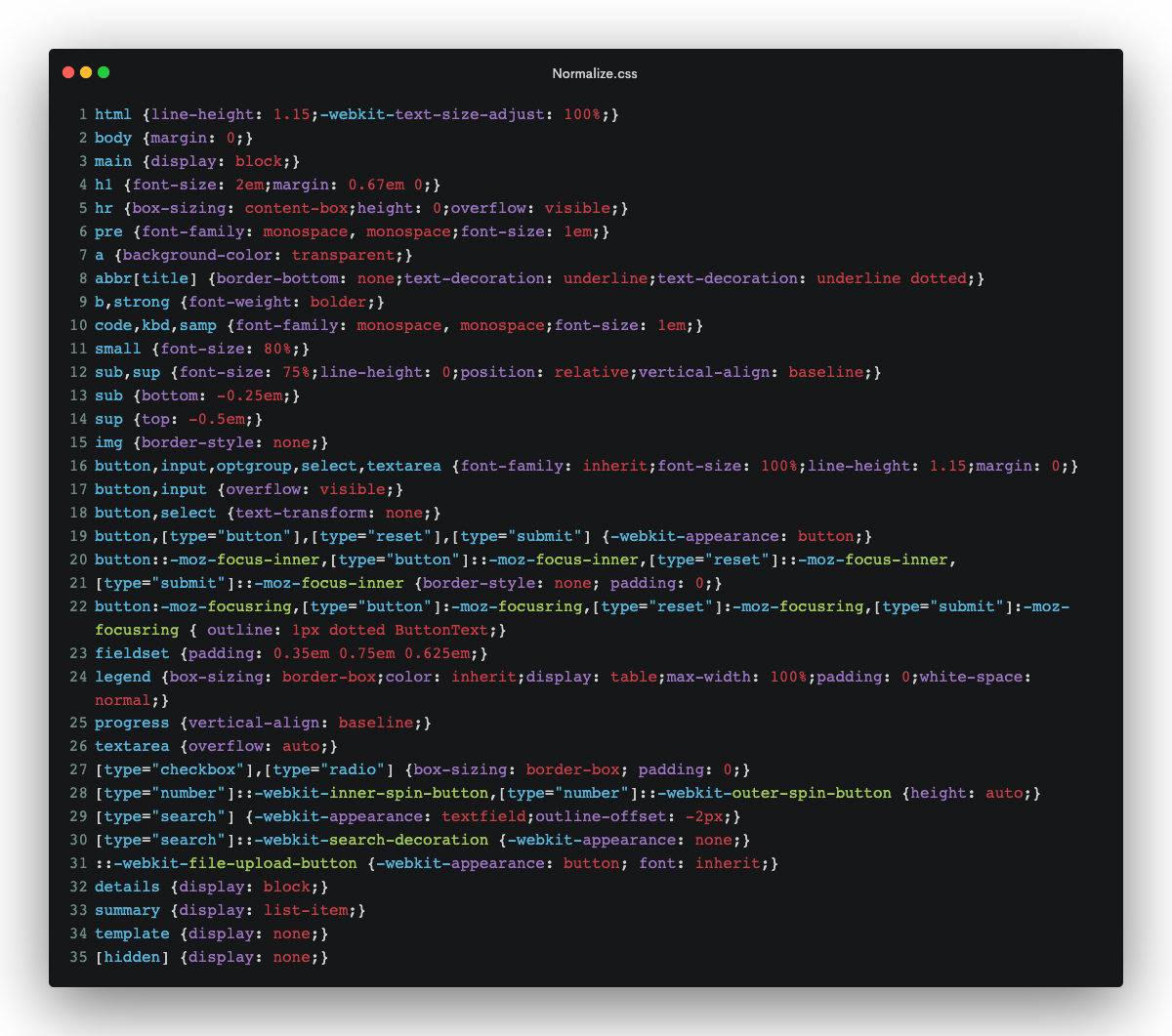Click the 'pre' selector on line 6
This screenshot has width=1172, height=1036.
pos(108,231)
